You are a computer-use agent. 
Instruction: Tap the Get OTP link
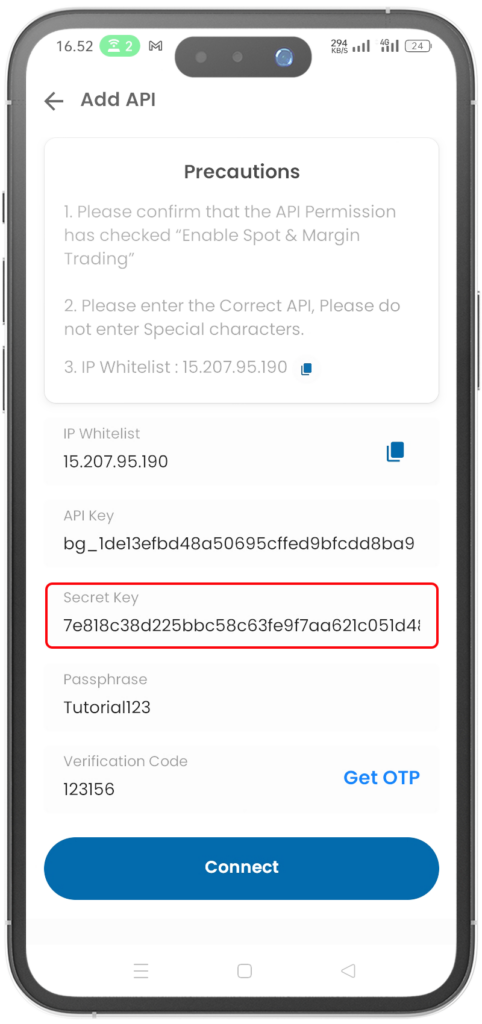pyautogui.click(x=381, y=777)
